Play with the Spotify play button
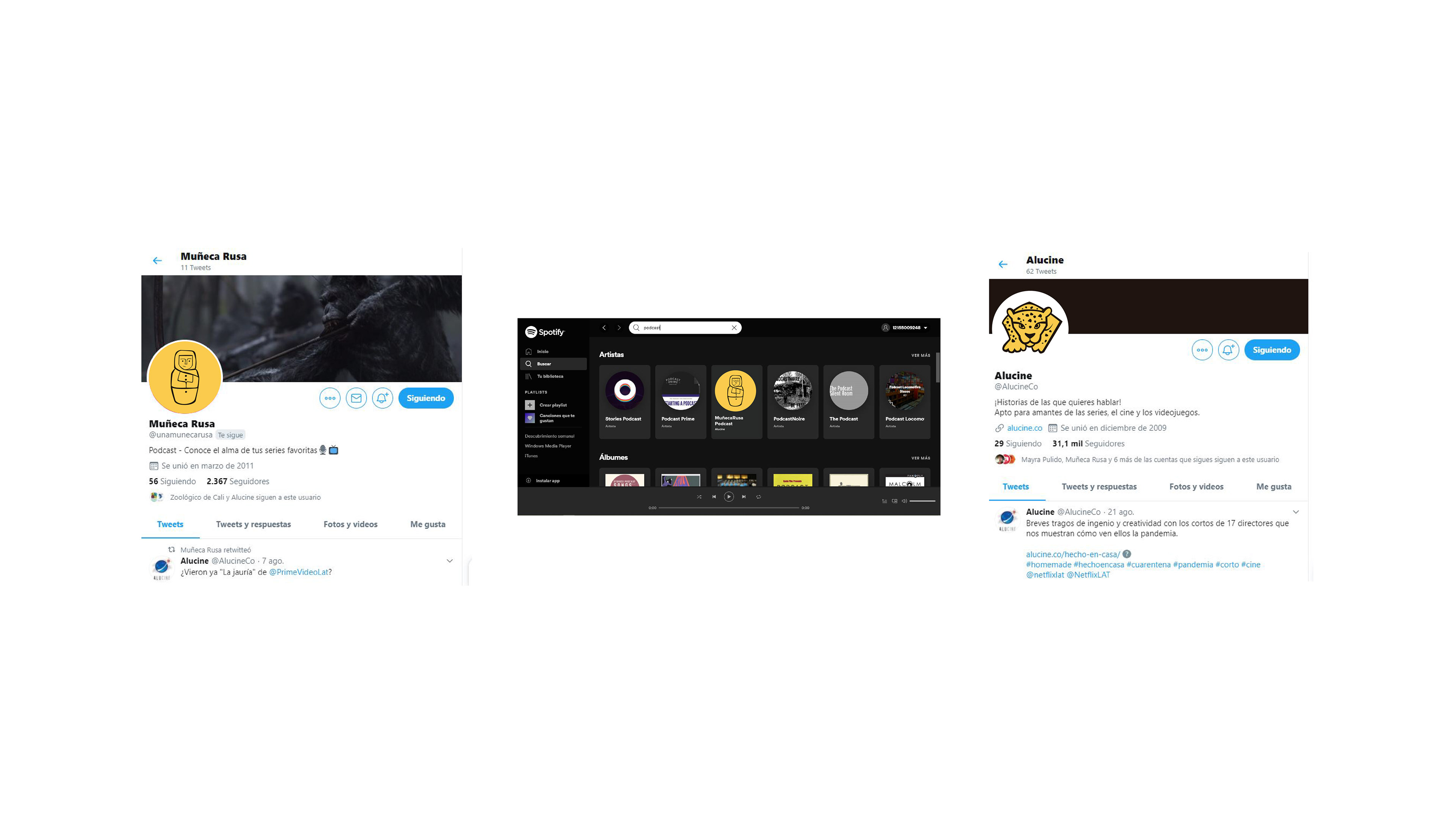 coord(728,497)
